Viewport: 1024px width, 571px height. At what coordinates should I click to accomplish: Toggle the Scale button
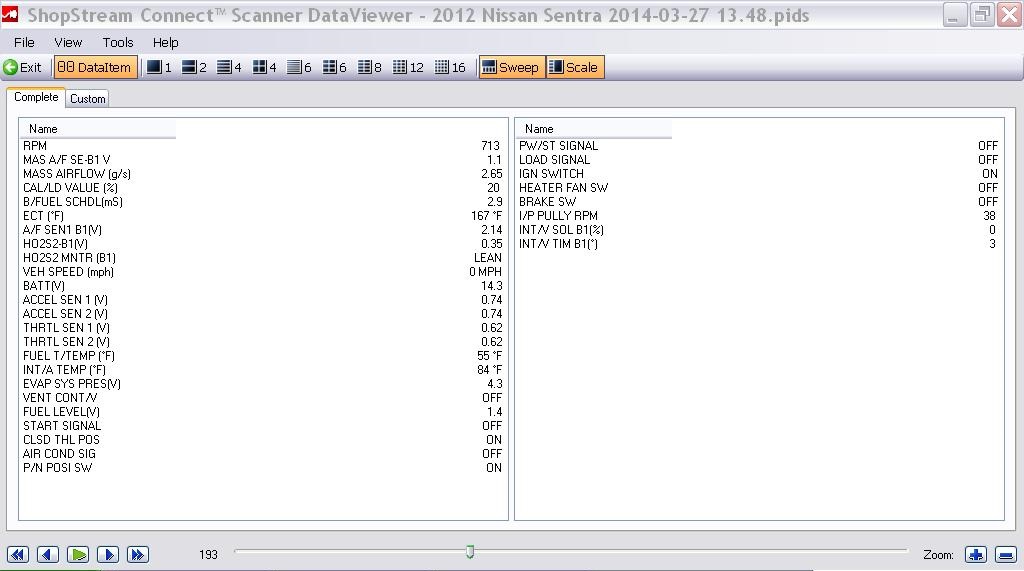tap(575, 67)
